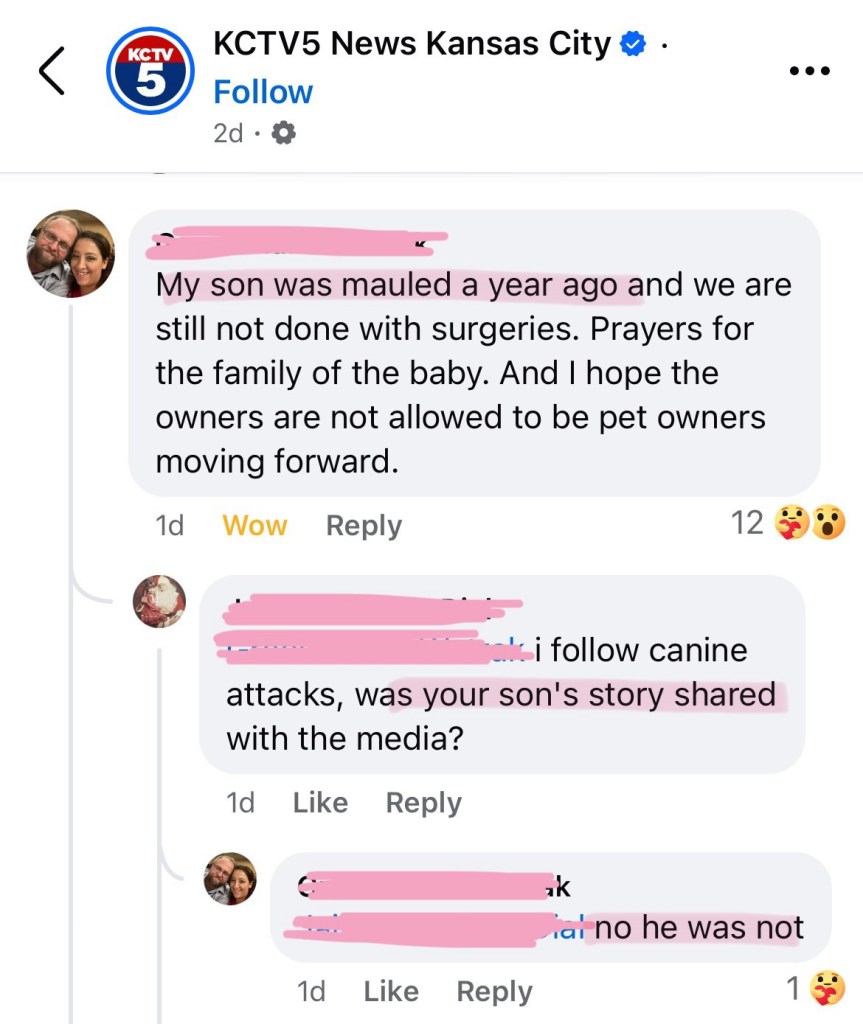The height and width of the screenshot is (1024, 863).
Task: Open KCTV5 News Kansas City page name
Action: [411, 44]
